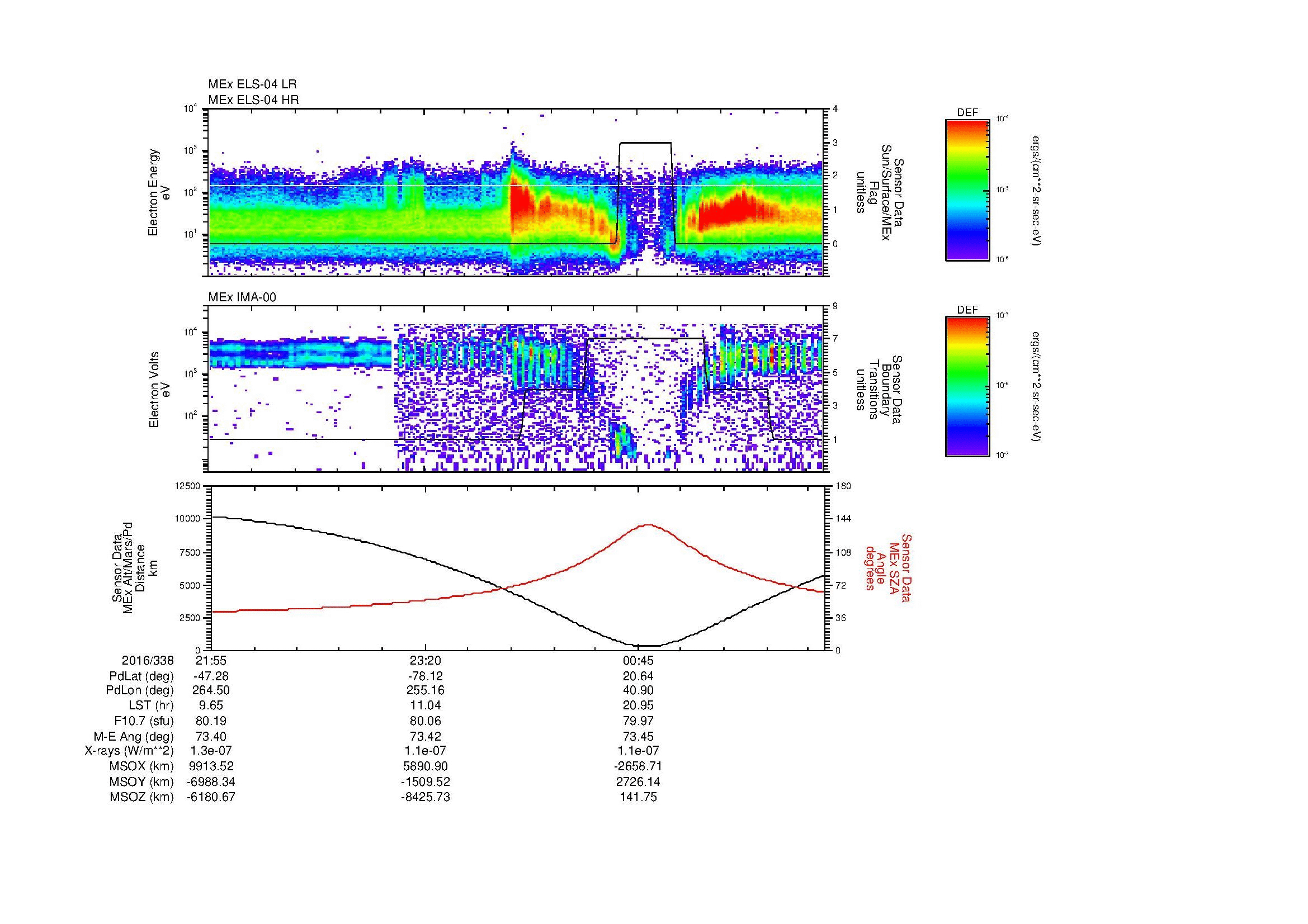Click the MSOX value '-2658.71'

639,766
